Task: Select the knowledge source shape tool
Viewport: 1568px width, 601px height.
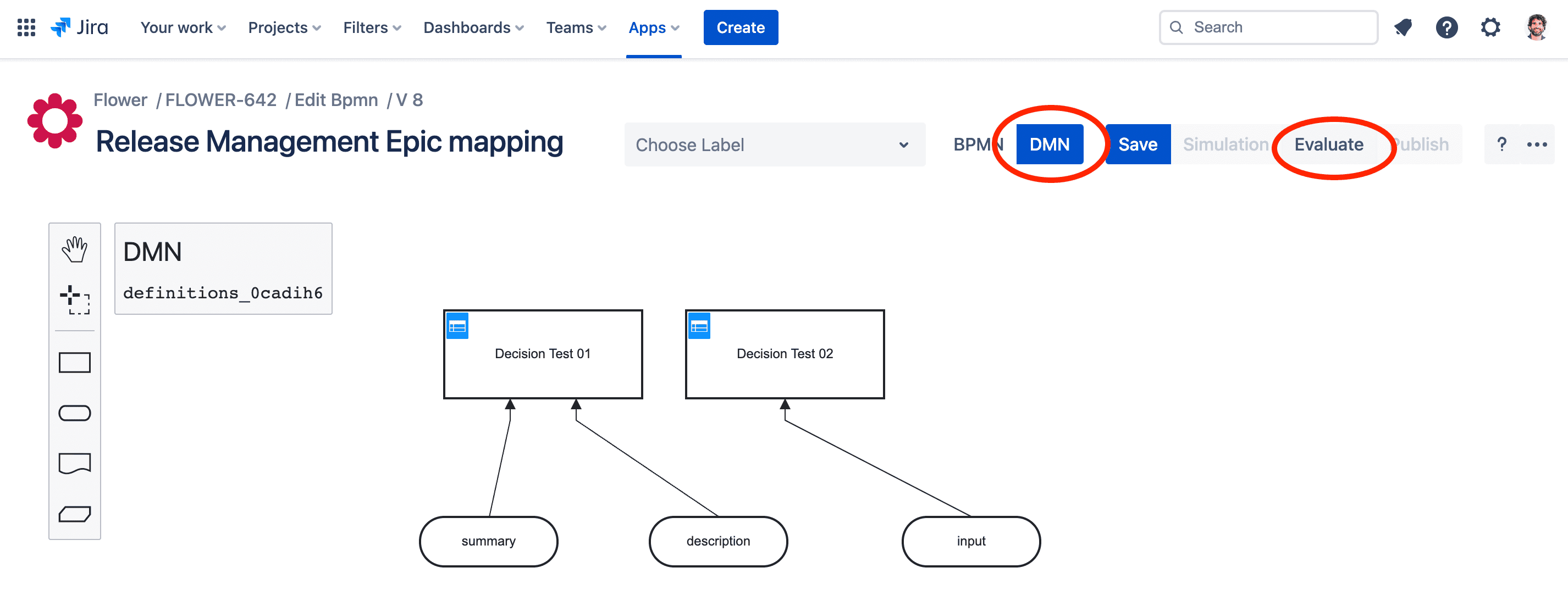Action: coord(74,464)
